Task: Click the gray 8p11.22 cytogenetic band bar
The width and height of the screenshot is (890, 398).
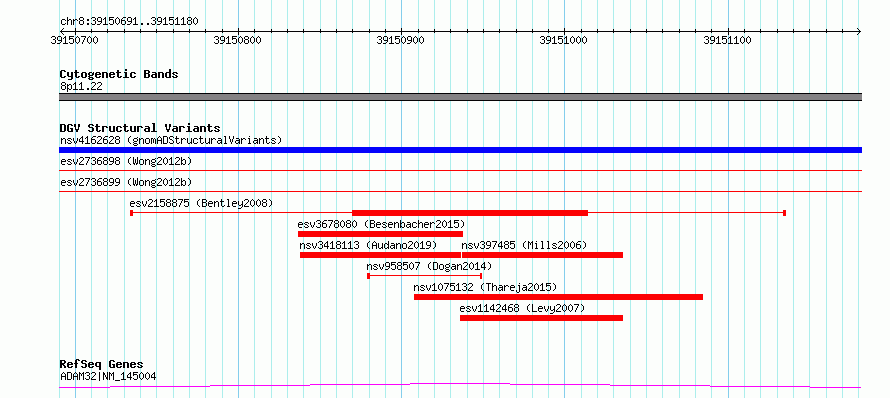Action: [460, 97]
